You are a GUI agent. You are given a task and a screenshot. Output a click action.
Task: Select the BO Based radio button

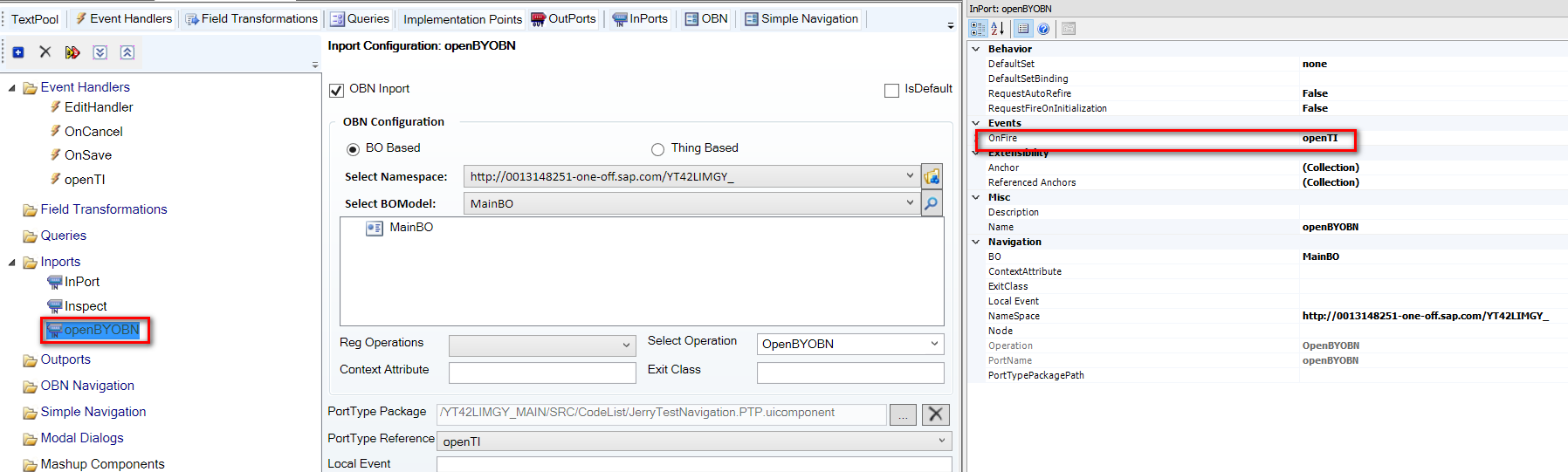tap(353, 149)
